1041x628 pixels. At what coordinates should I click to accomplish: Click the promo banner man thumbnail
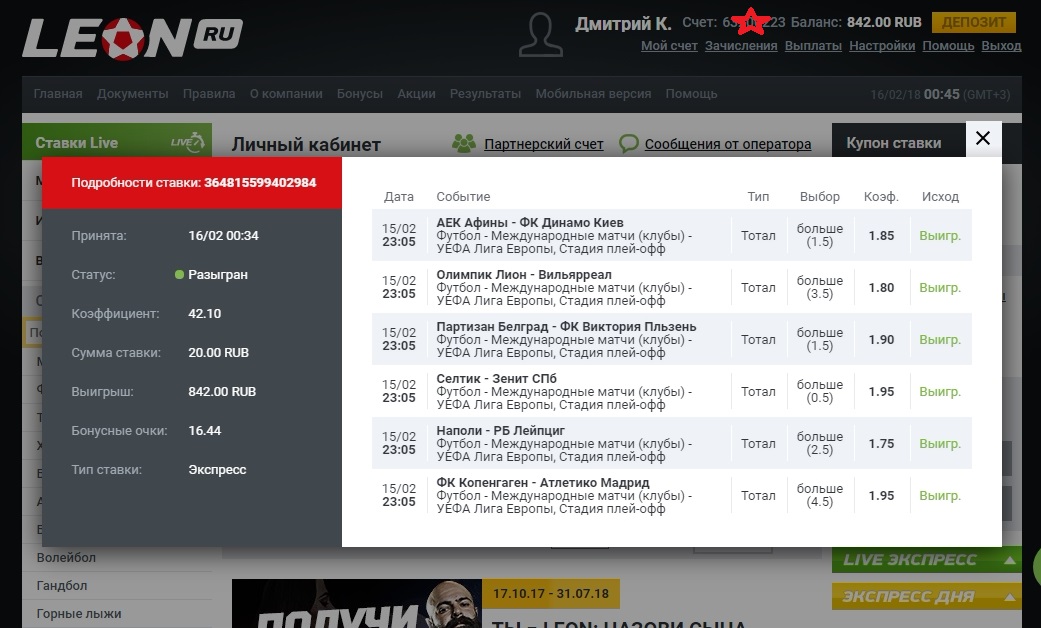pos(357,603)
